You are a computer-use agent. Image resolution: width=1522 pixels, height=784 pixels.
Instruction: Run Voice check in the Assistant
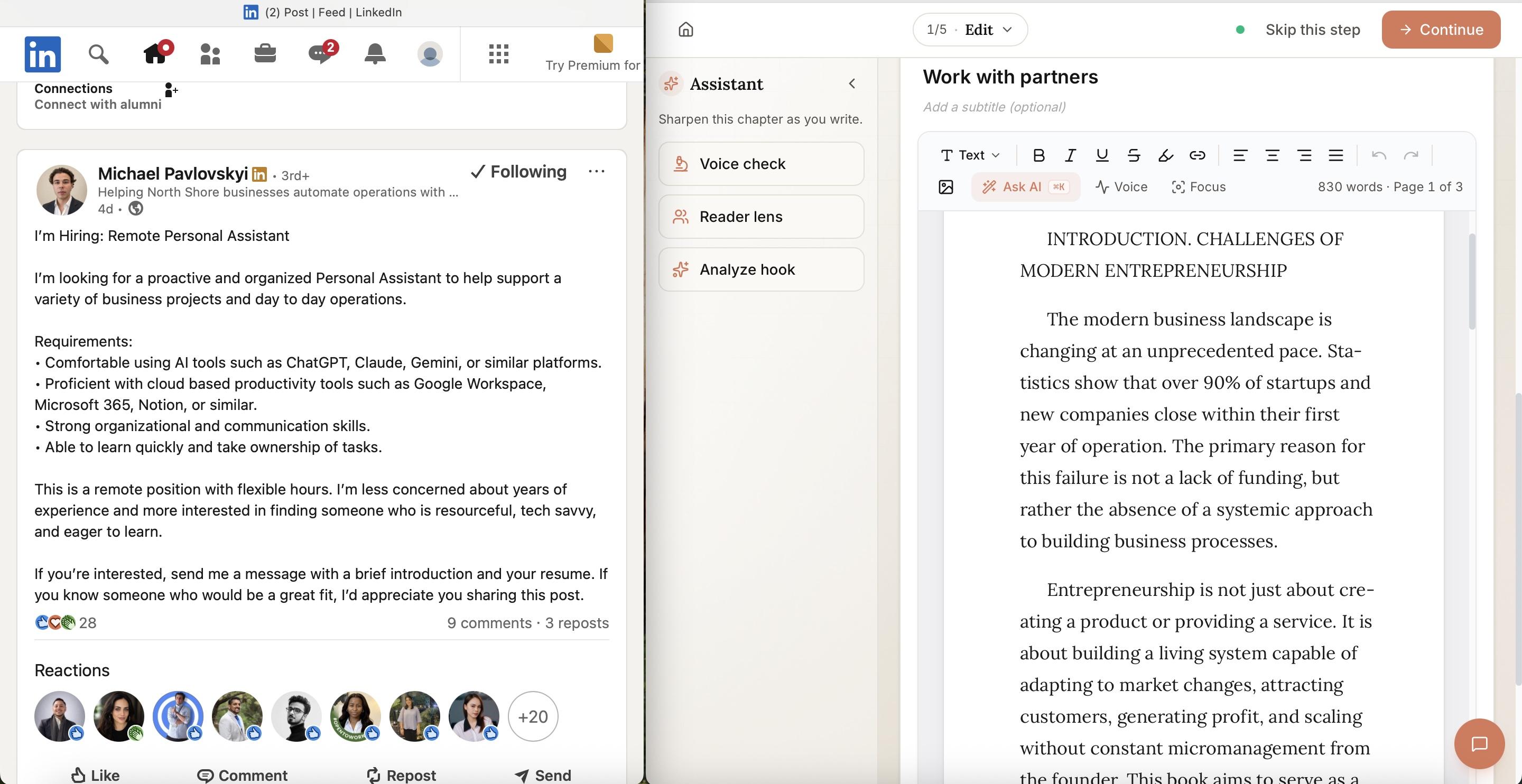(x=761, y=164)
